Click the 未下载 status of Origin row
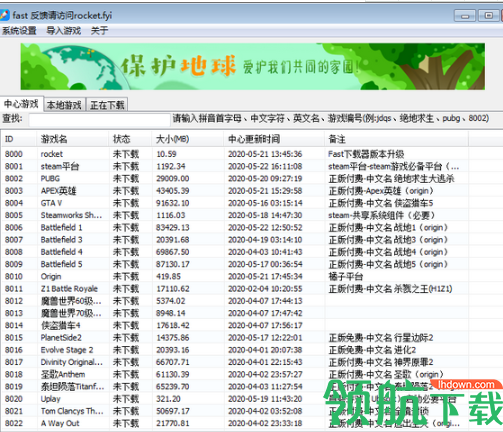Screen dimensions: 503x432 coord(126,277)
